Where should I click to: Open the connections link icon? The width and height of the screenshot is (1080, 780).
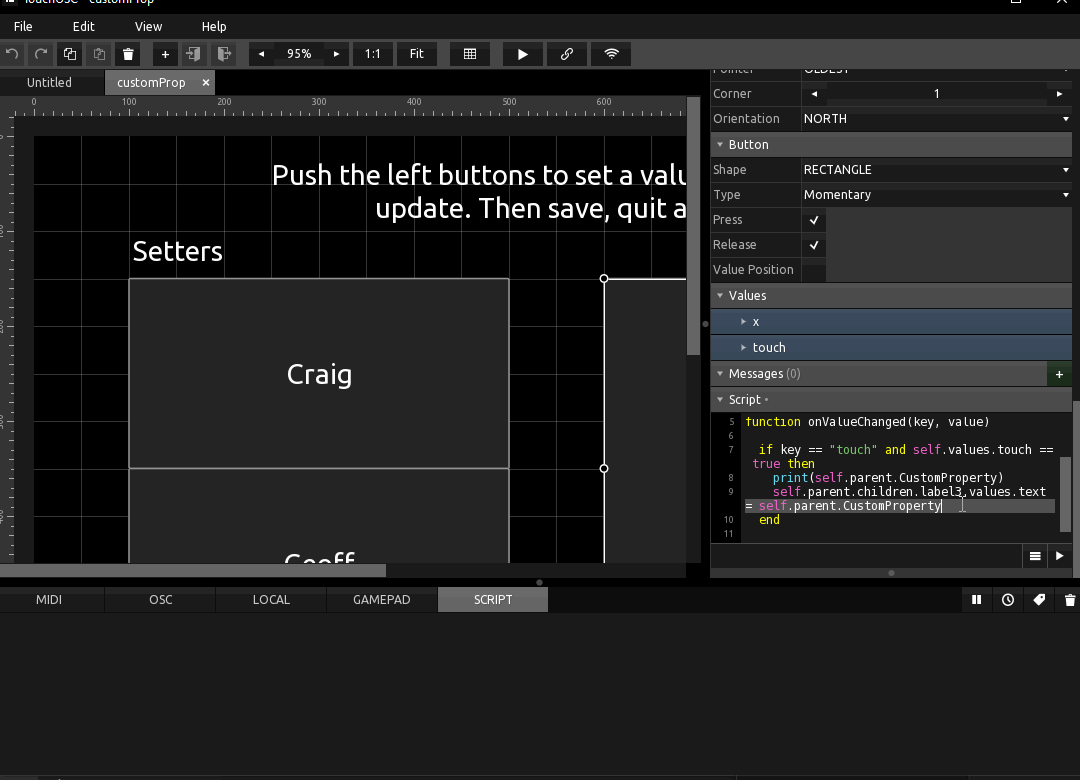tap(567, 54)
